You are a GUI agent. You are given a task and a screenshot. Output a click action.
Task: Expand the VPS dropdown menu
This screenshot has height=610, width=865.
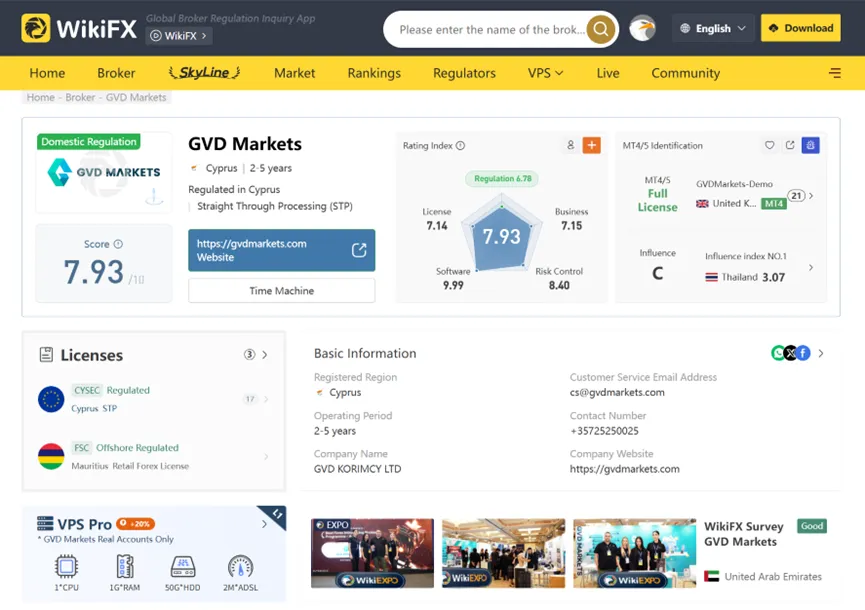pyautogui.click(x=545, y=73)
